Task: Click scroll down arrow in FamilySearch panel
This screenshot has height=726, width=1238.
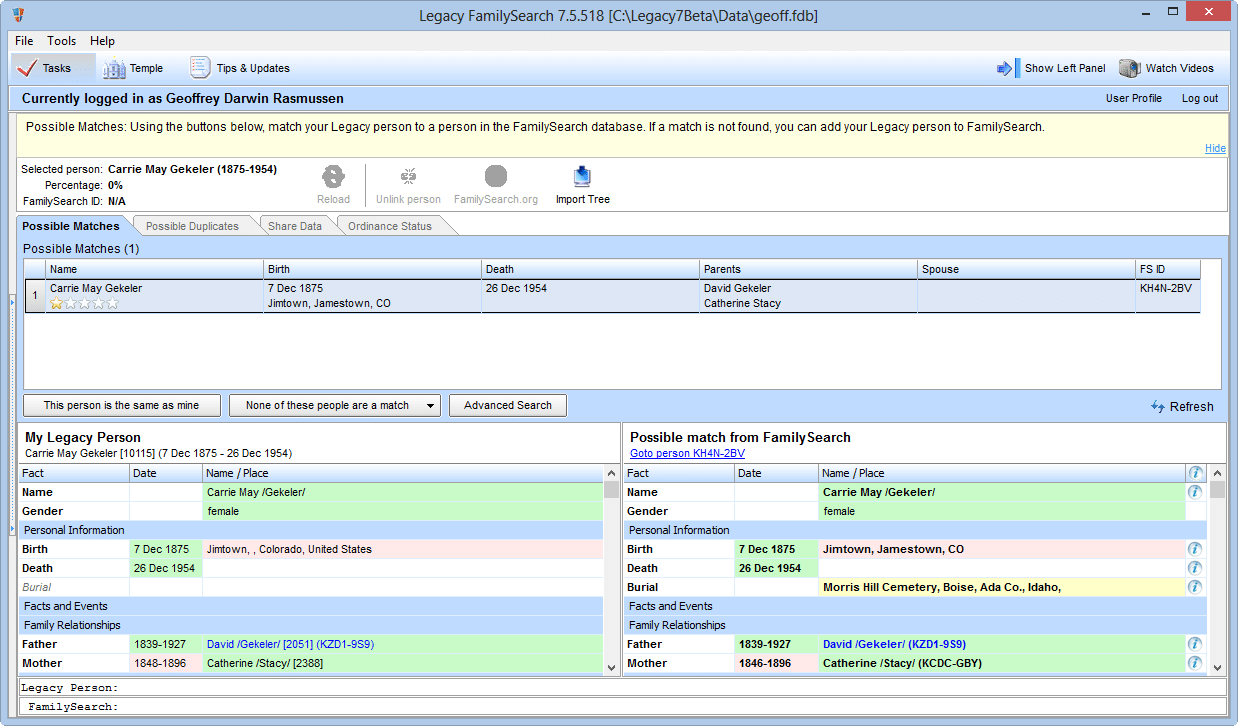Action: tap(1217, 666)
